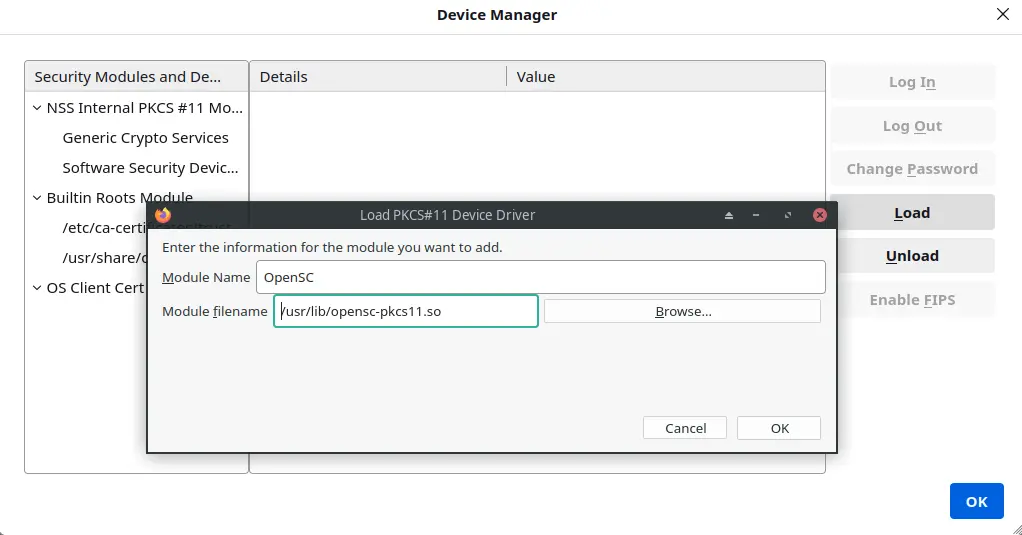Click the Firefox icon in dialog titlebar
The image size is (1022, 535).
tap(163, 215)
